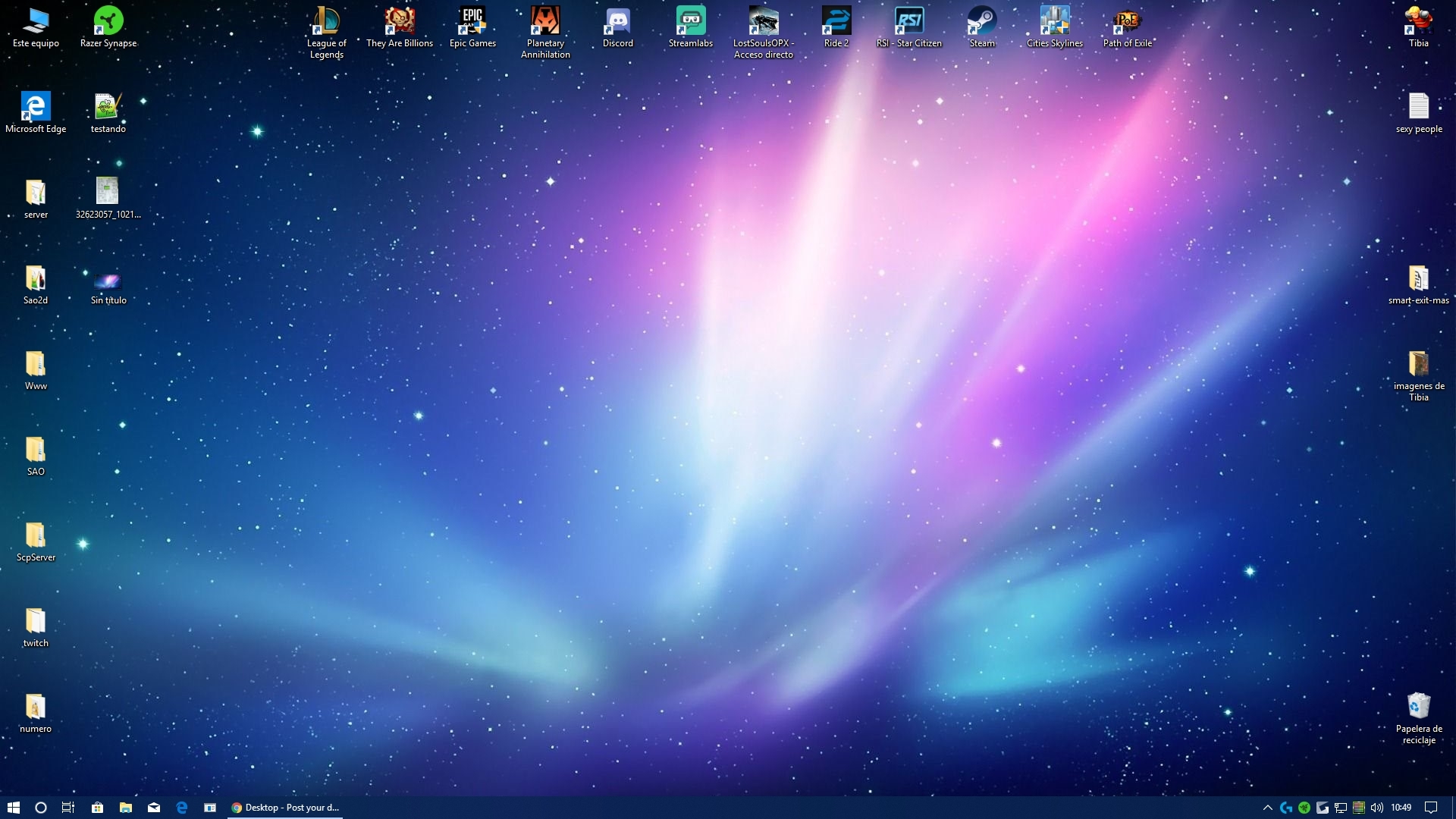This screenshot has width=1456, height=819.
Task: Select Path of Exile shortcut
Action: pyautogui.click(x=1128, y=27)
